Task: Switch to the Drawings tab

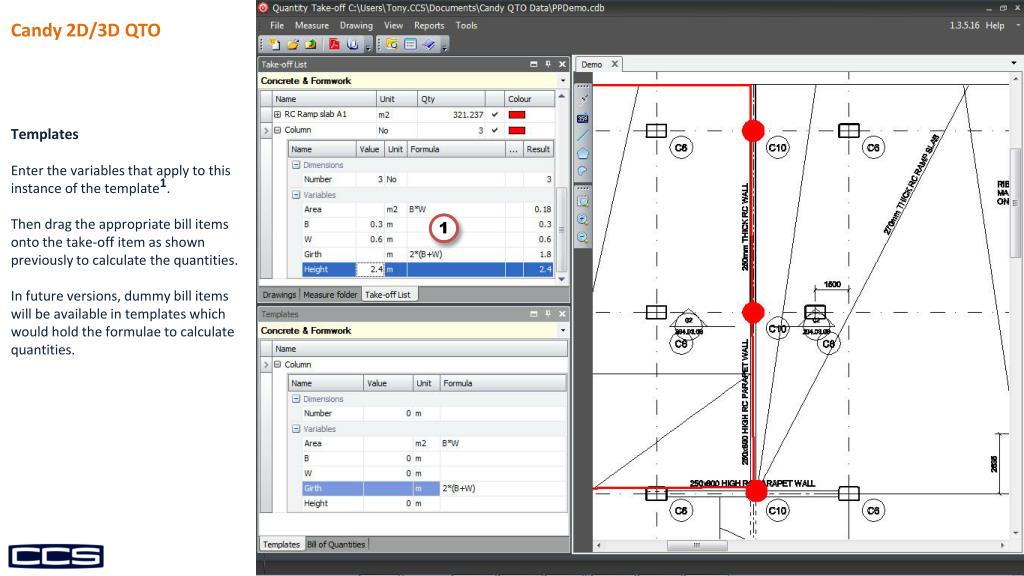Action: [x=279, y=295]
